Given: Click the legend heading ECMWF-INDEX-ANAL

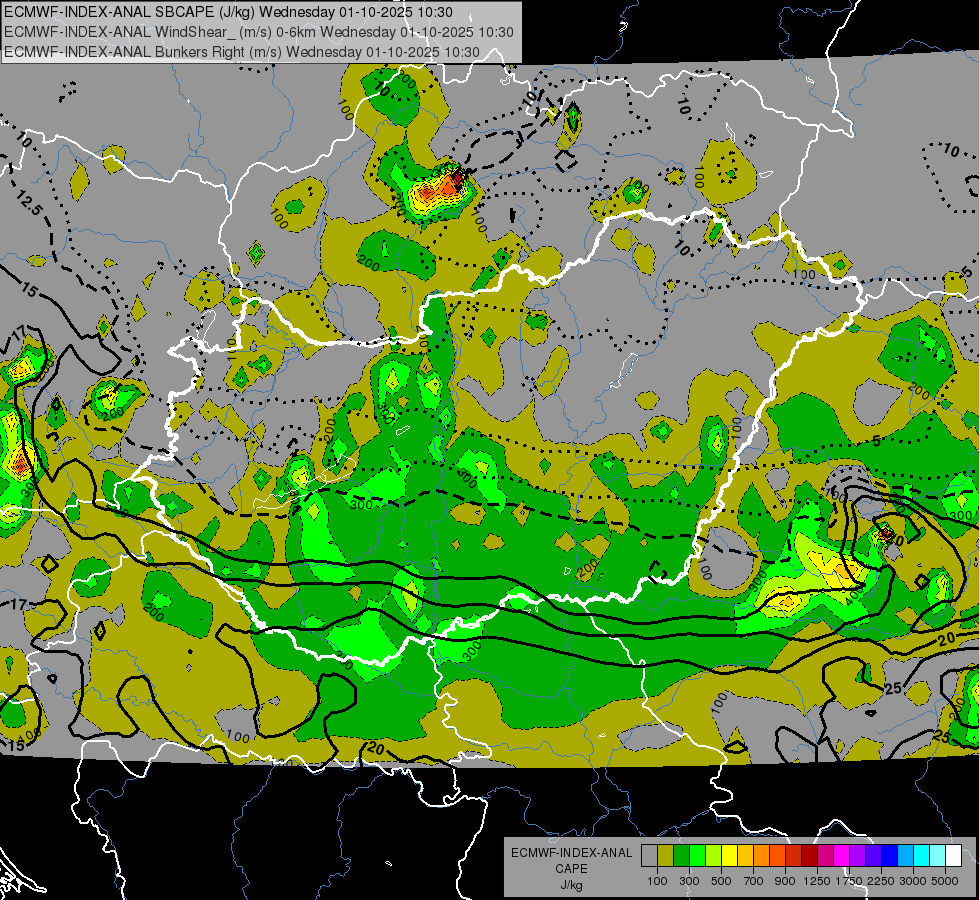Looking at the screenshot, I should (x=571, y=853).
